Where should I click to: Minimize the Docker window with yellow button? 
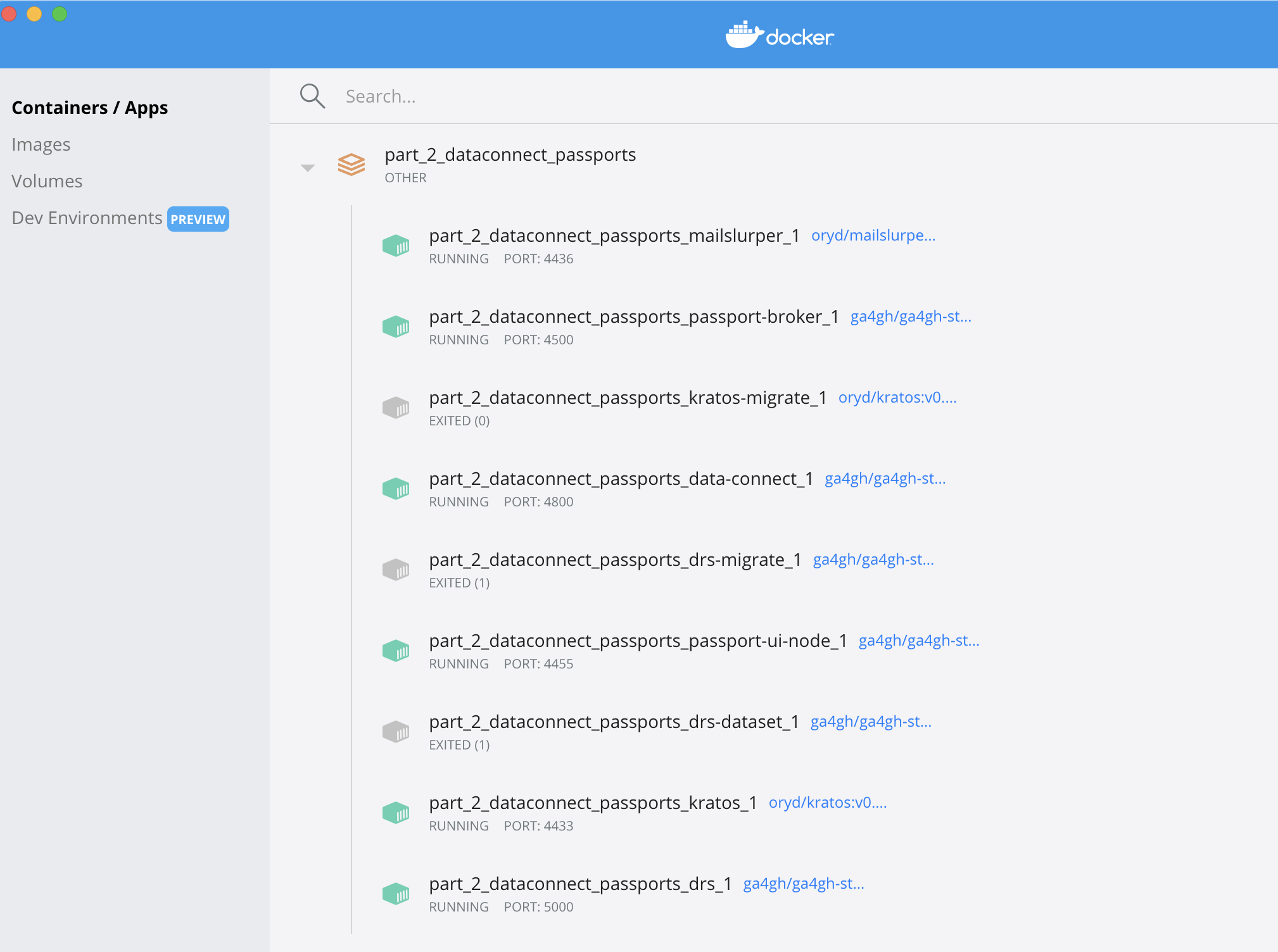[x=34, y=13]
